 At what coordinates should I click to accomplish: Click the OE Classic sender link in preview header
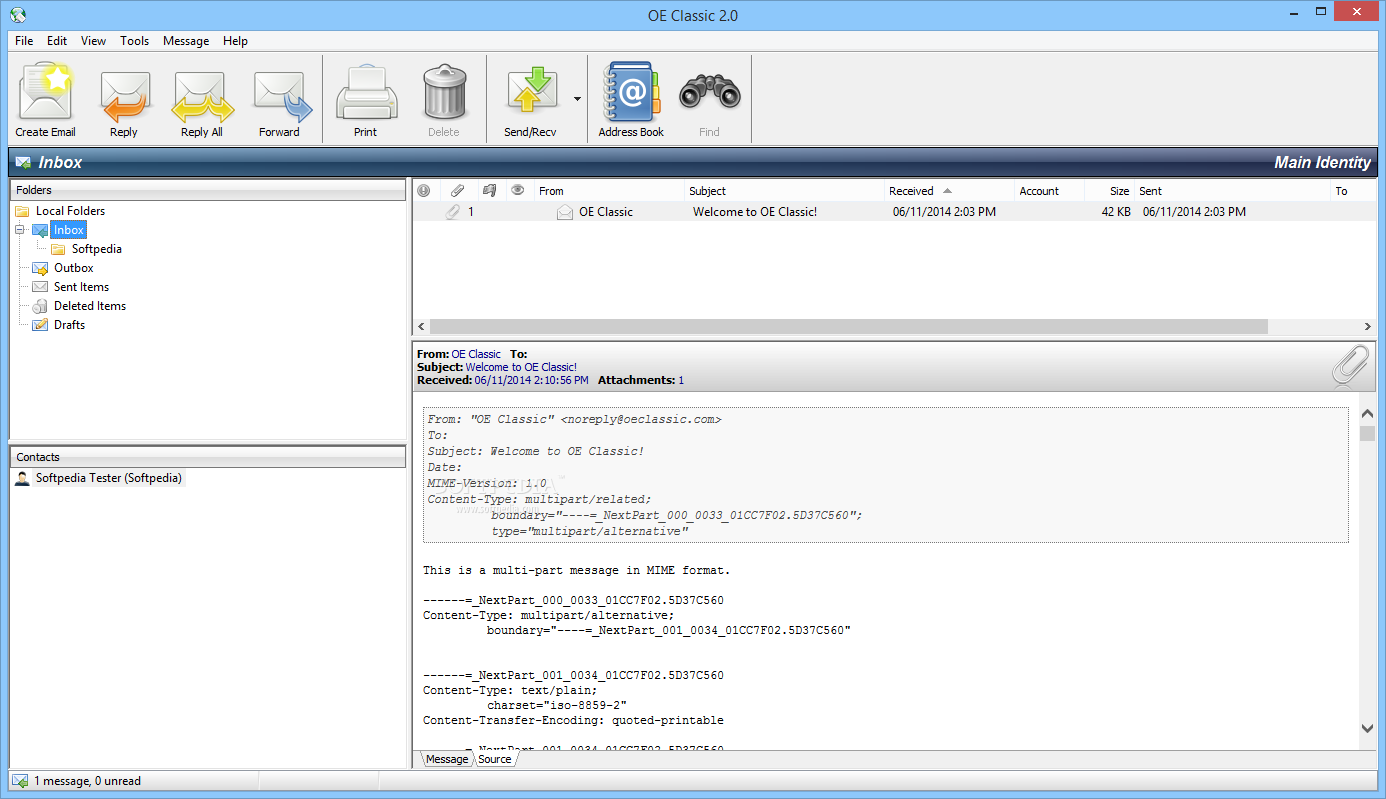point(476,354)
